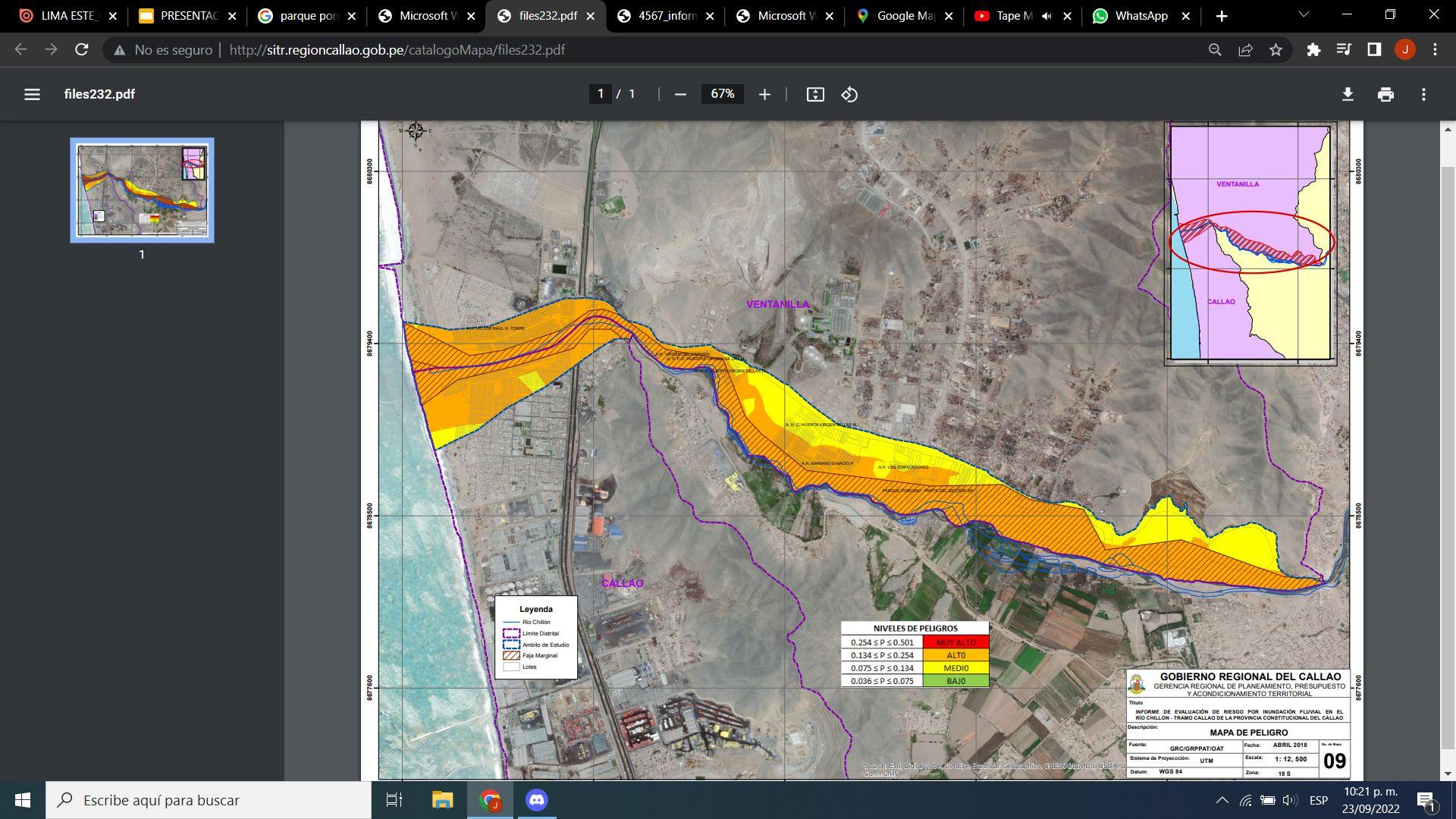This screenshot has width=1456, height=819.
Task: Show hidden system tray icons
Action: tap(1222, 800)
